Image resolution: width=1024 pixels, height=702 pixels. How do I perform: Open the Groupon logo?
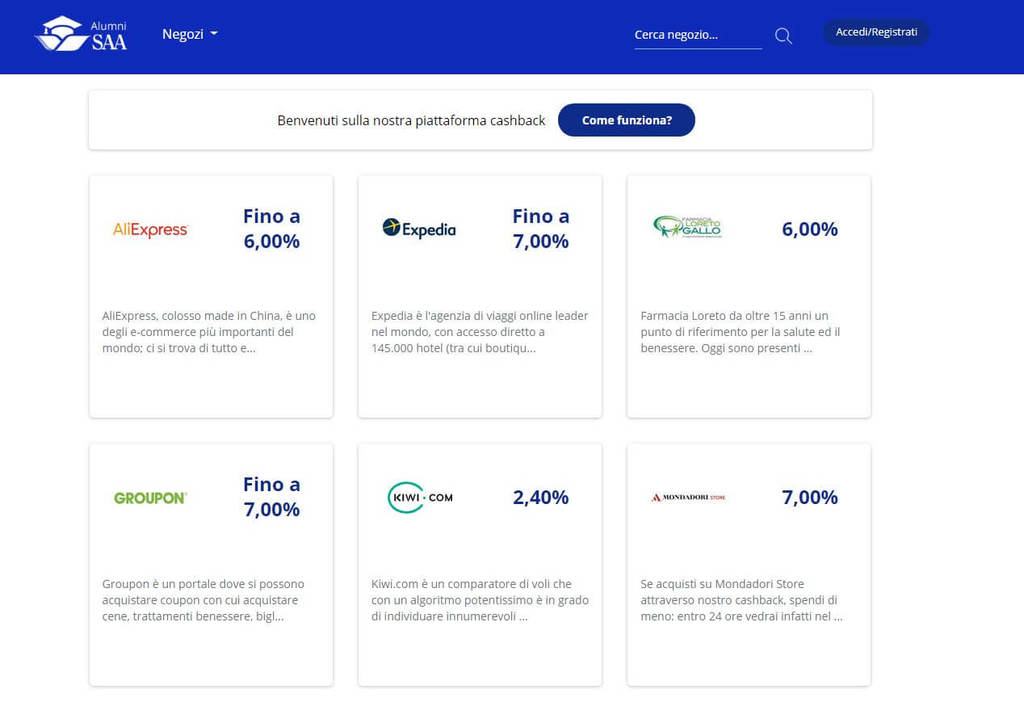[x=150, y=498]
